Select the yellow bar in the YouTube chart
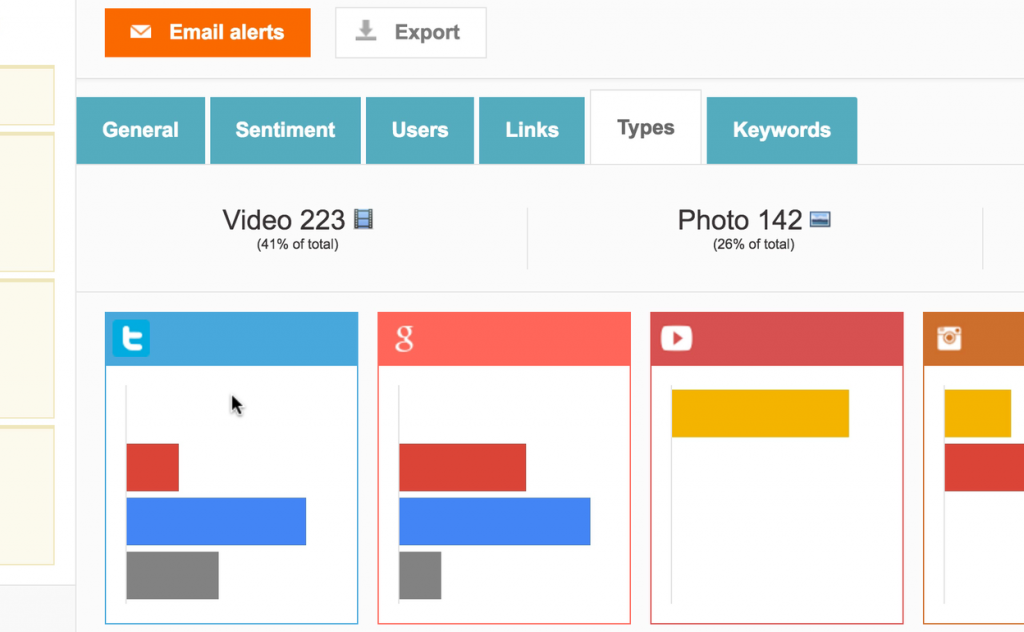This screenshot has height=632, width=1024. 760,413
